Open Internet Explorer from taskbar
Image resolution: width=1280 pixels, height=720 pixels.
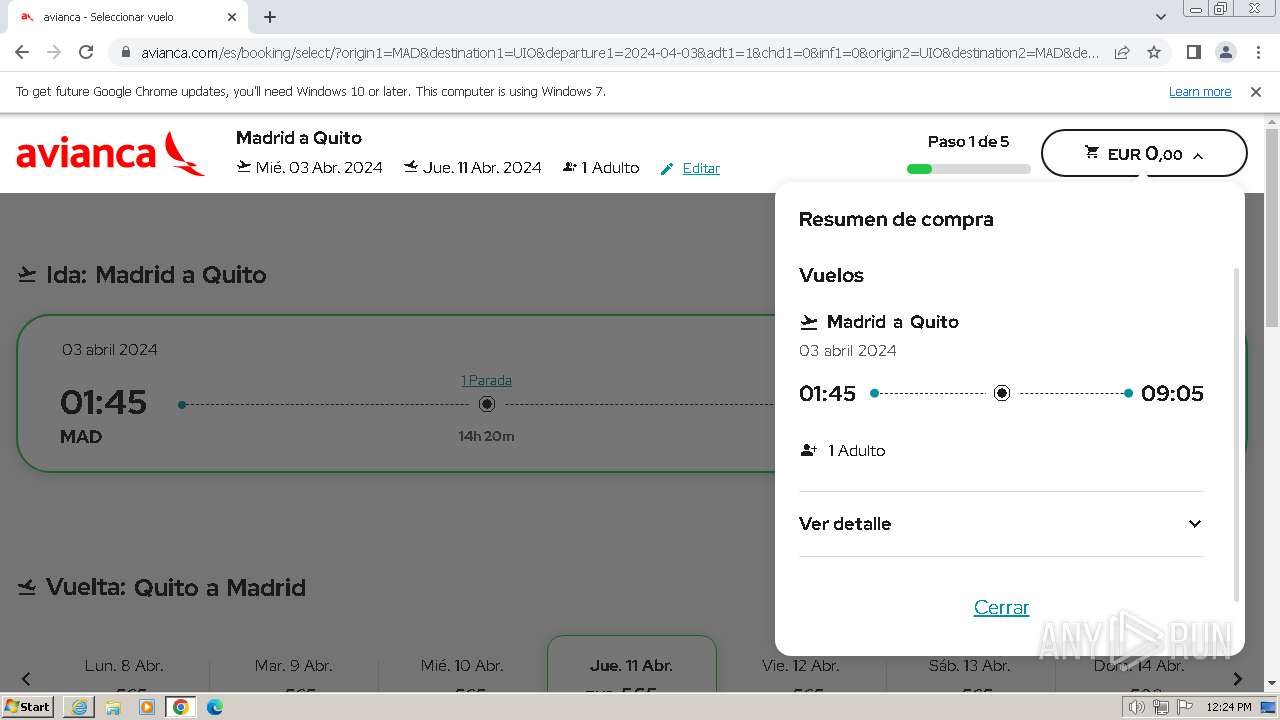79,707
